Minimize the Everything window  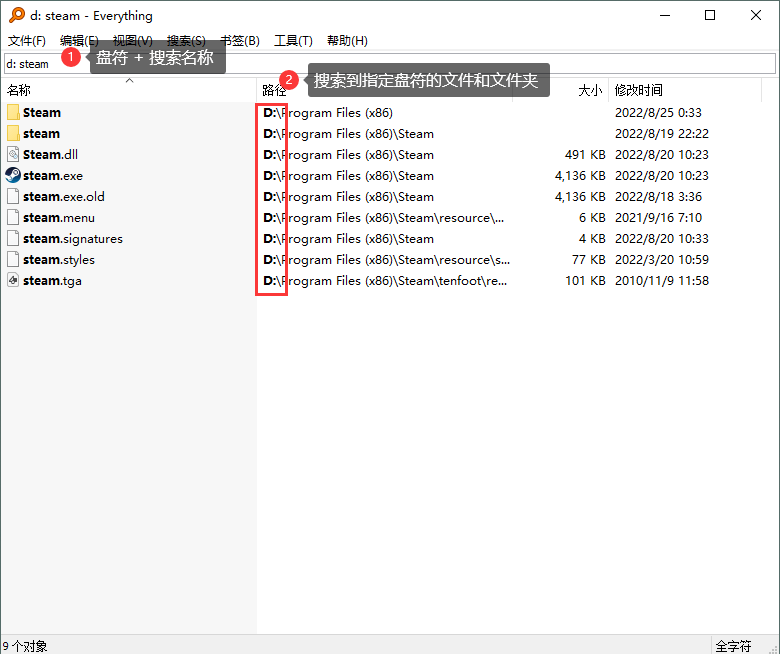pyautogui.click(x=665, y=15)
